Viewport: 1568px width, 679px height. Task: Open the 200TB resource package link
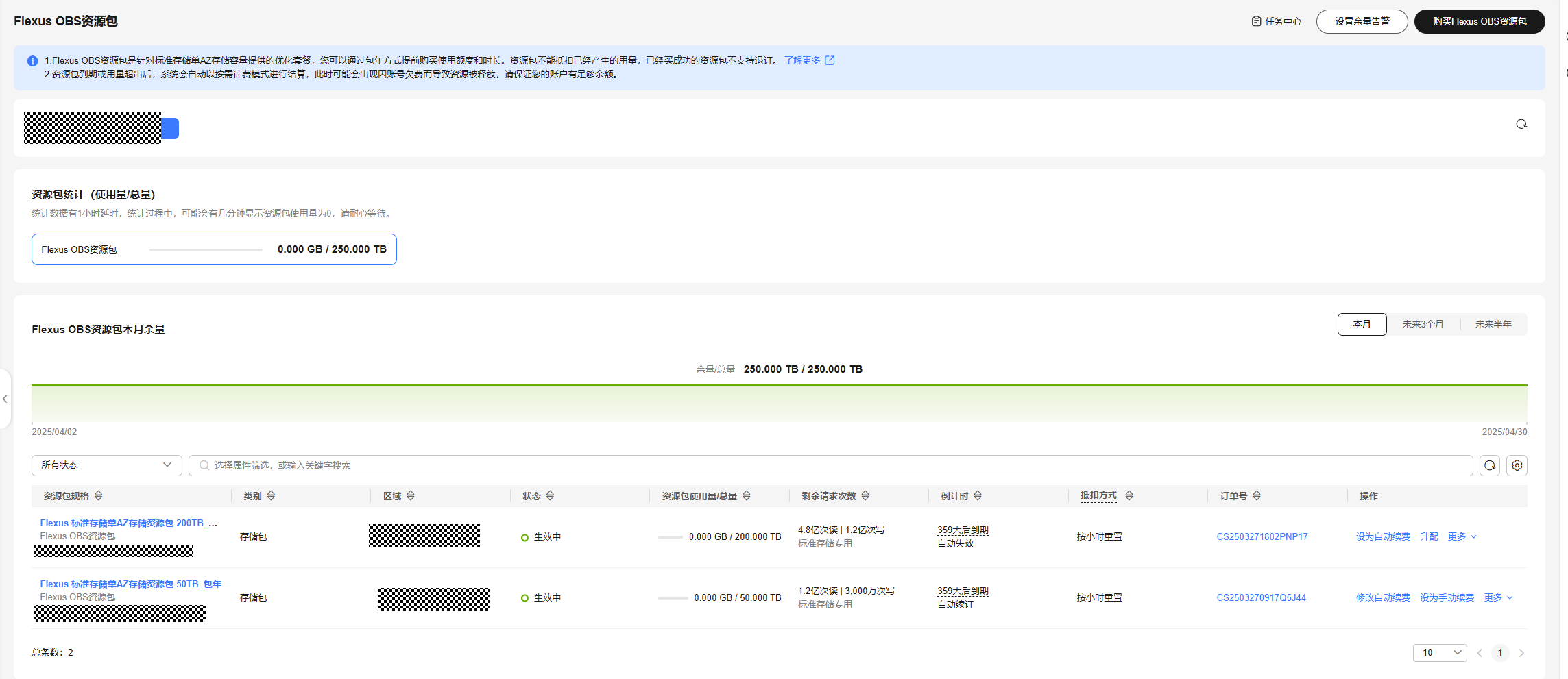coord(128,523)
